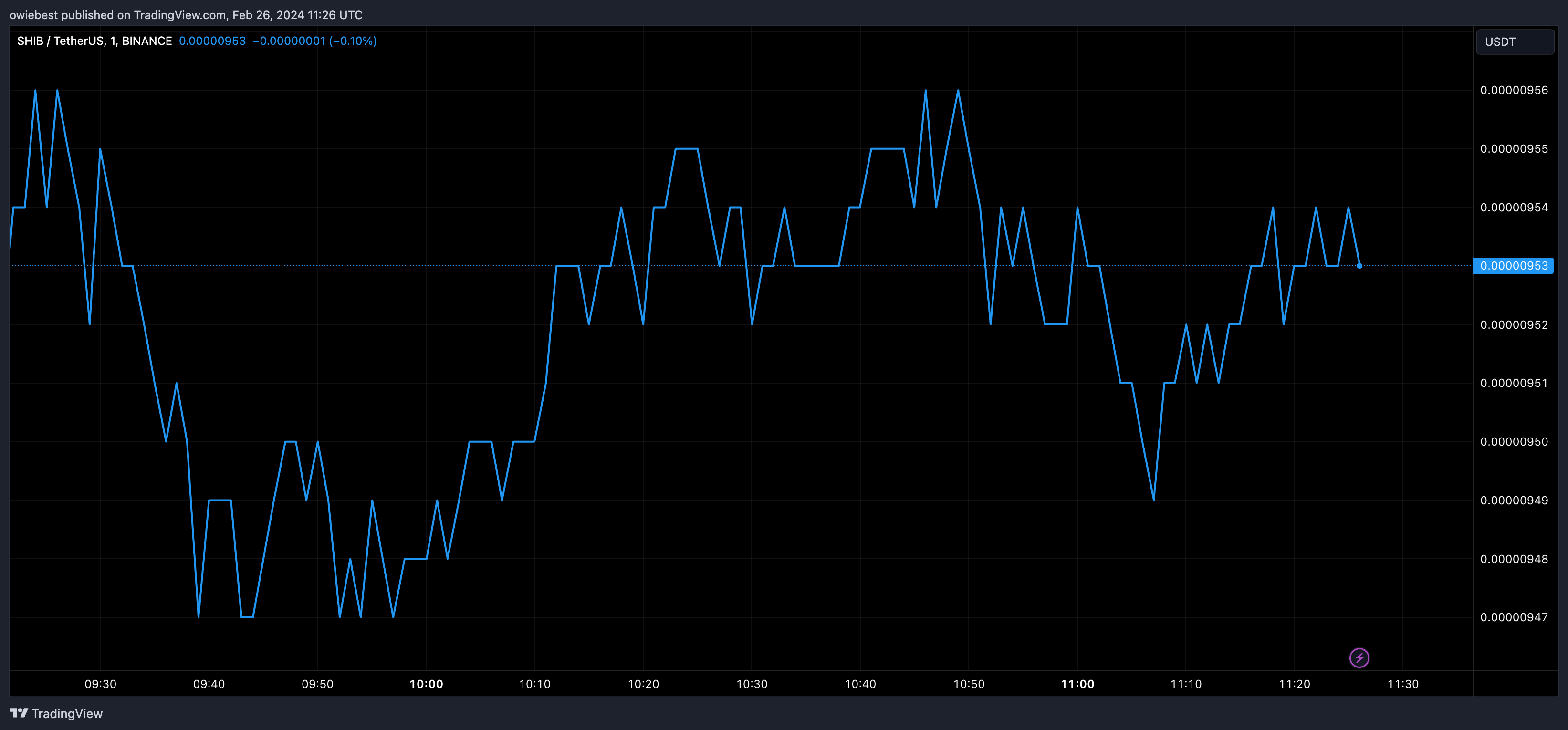This screenshot has height=730, width=1568.
Task: Click the 09:30 time axis label
Action: [100, 684]
